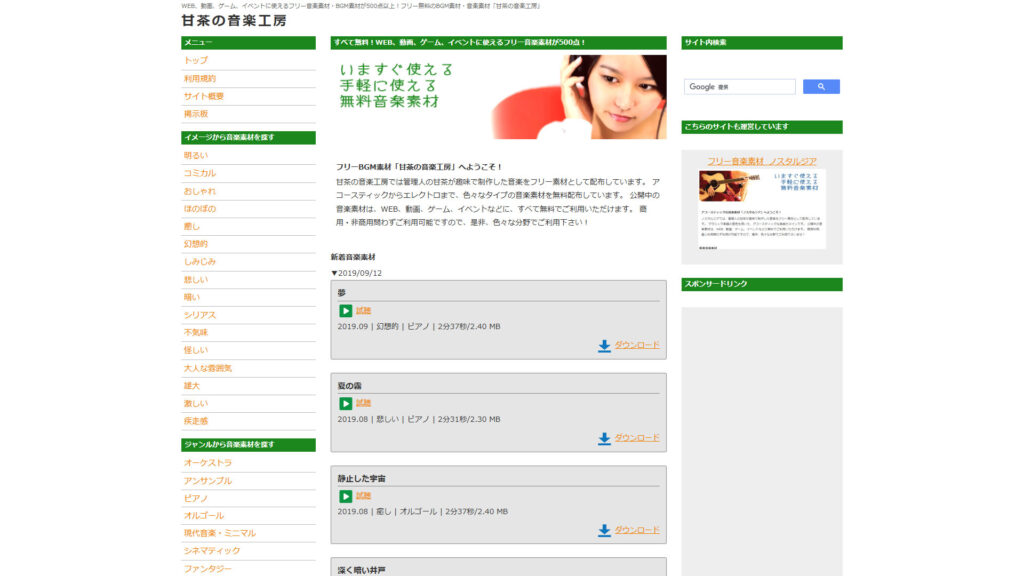The width and height of the screenshot is (1024, 576).
Task: Browse オルゴール genre in sidebar
Action: (x=203, y=516)
